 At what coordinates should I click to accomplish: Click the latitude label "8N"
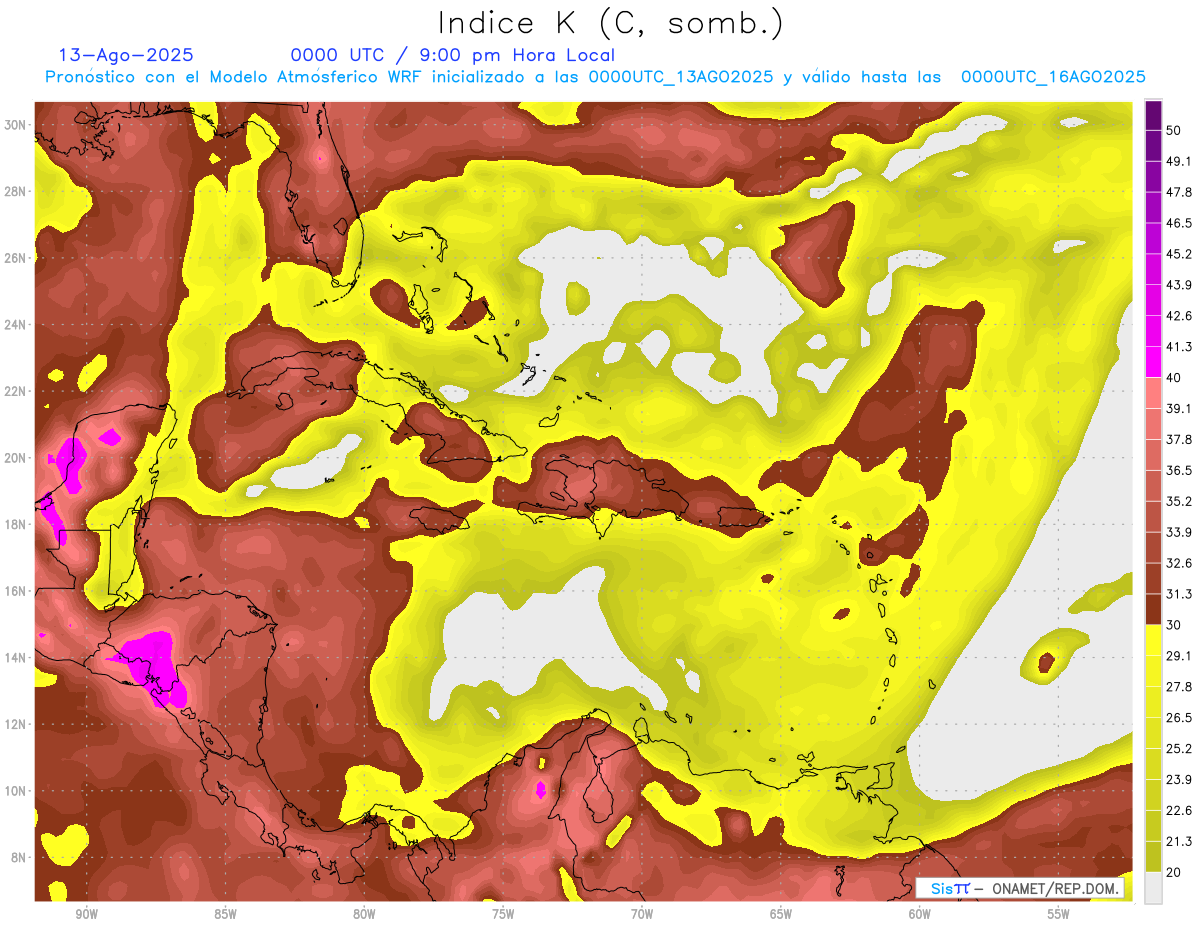(x=19, y=858)
